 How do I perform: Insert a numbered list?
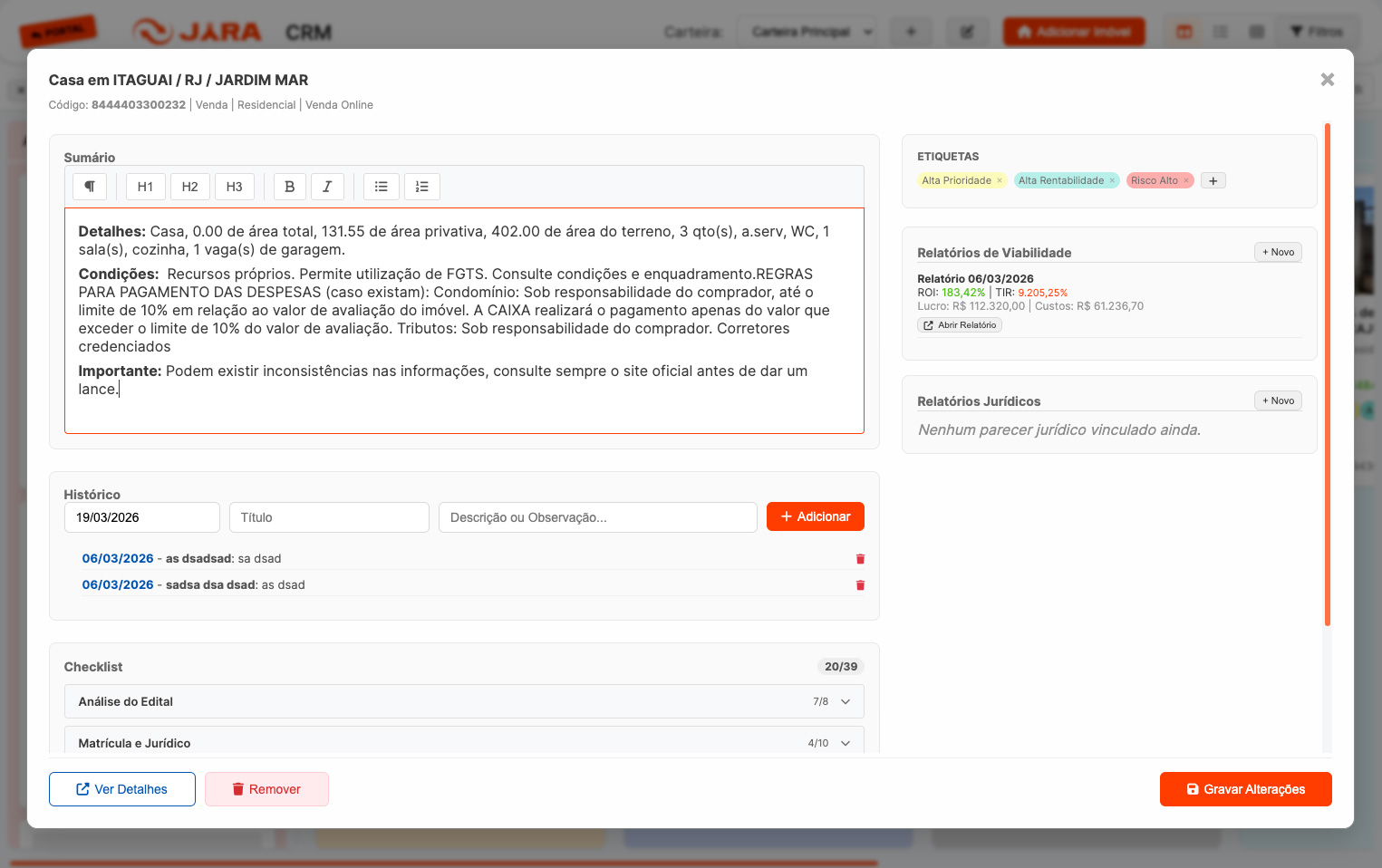point(422,187)
